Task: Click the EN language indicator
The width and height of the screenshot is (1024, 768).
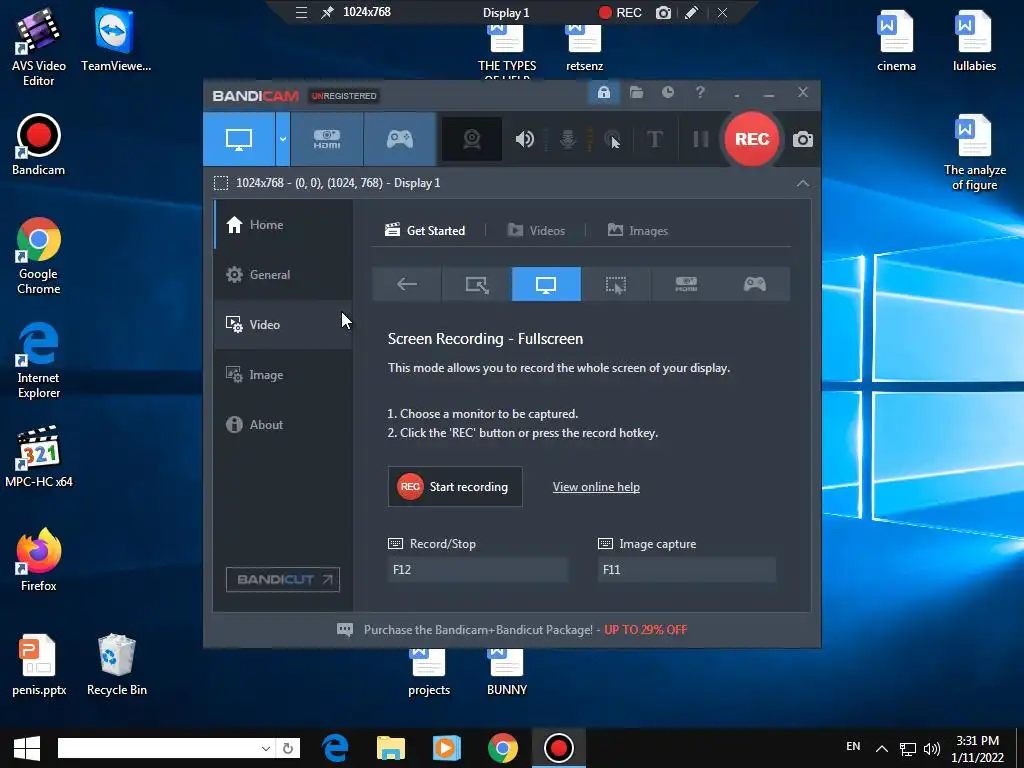Action: tap(853, 746)
